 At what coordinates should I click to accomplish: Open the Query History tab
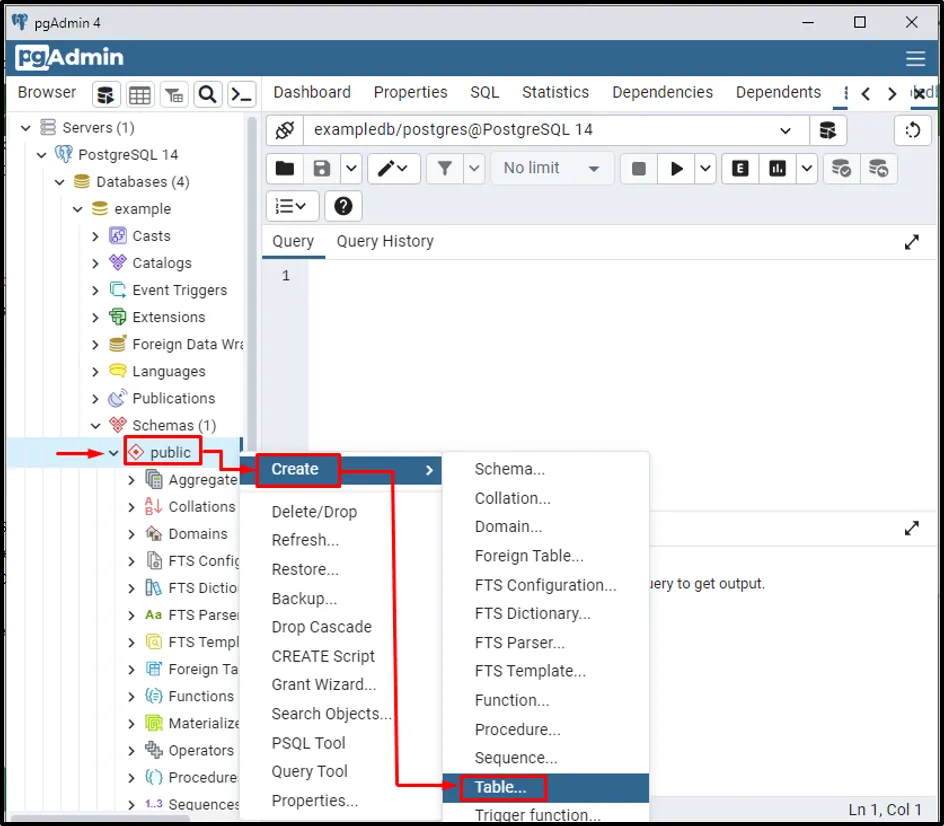[x=385, y=241]
